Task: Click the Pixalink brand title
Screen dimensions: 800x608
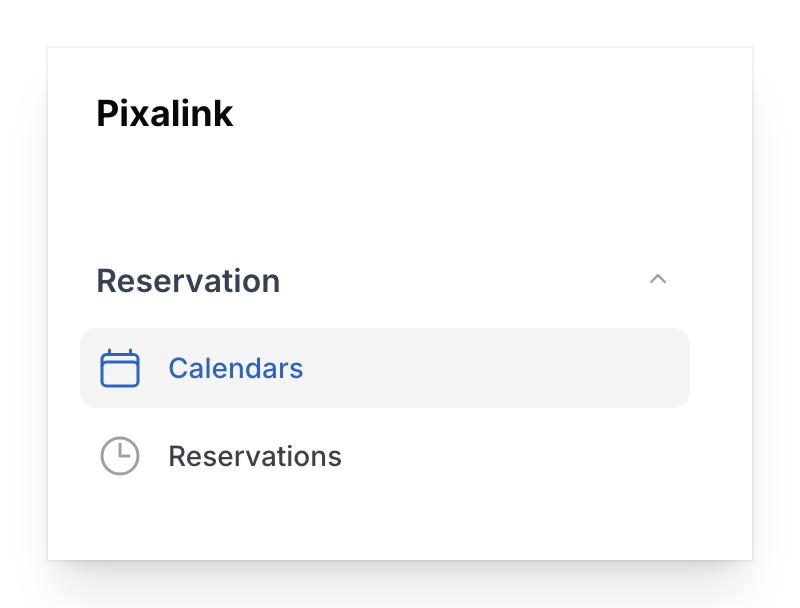Action: coord(164,113)
